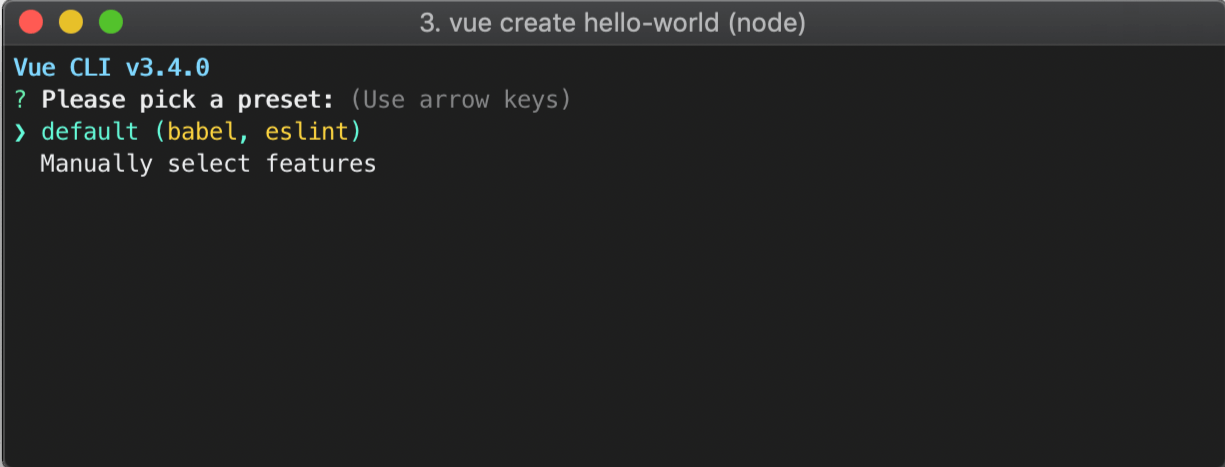Image resolution: width=1225 pixels, height=467 pixels.
Task: Select the default (babel, eslint) preset
Action: click(201, 132)
